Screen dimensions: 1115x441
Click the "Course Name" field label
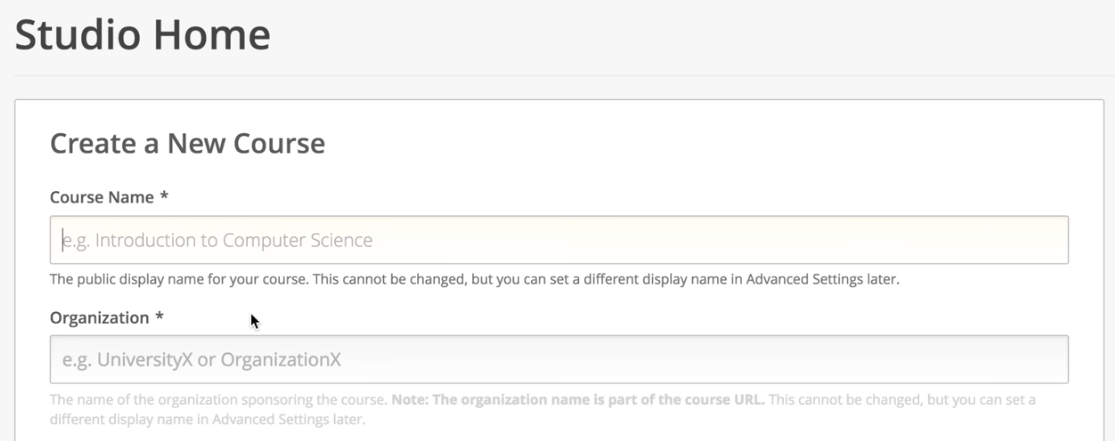point(102,197)
